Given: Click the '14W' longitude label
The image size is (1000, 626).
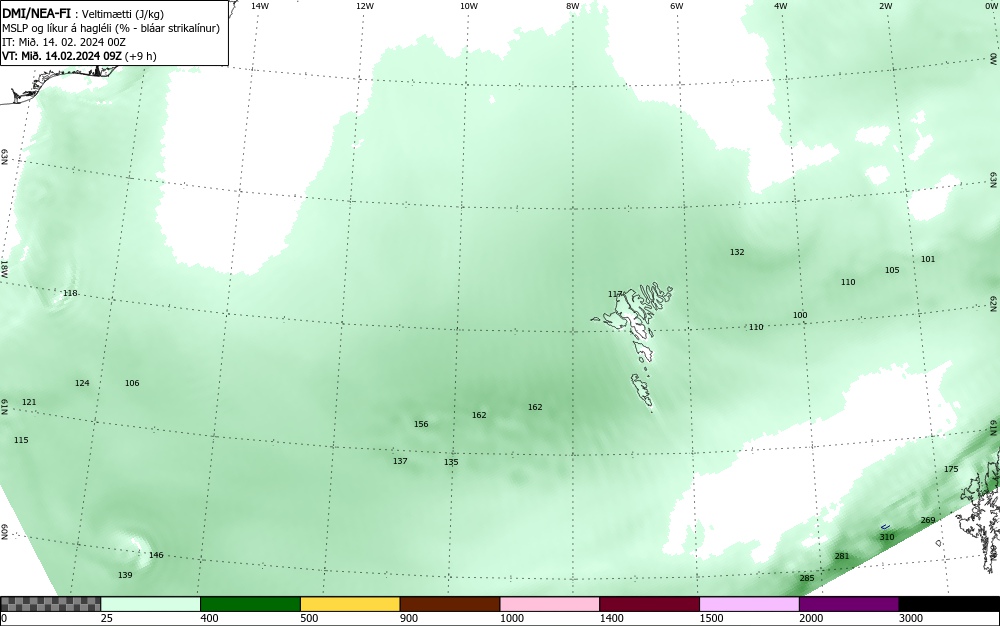Looking at the screenshot, I should (260, 6).
